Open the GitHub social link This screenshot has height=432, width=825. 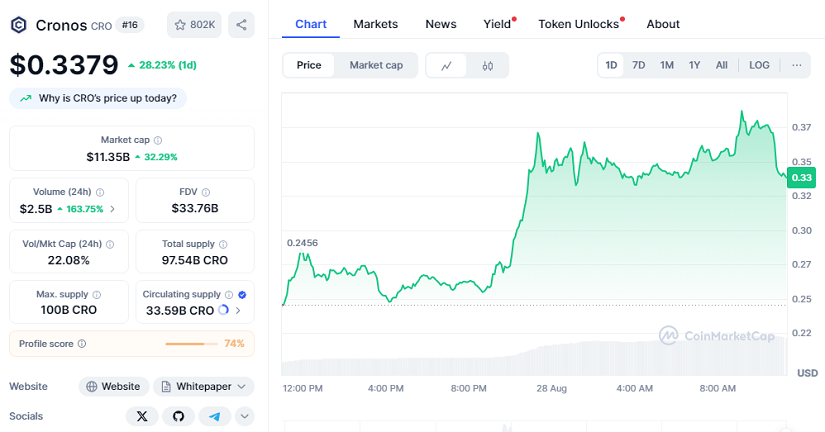click(178, 416)
